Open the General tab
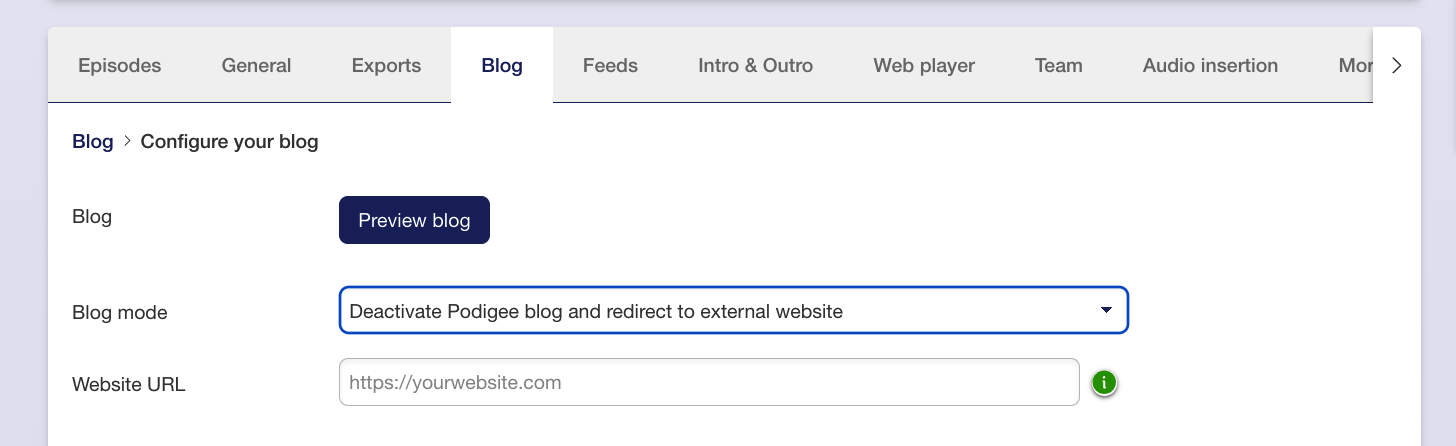The height and width of the screenshot is (446, 1456). (256, 65)
